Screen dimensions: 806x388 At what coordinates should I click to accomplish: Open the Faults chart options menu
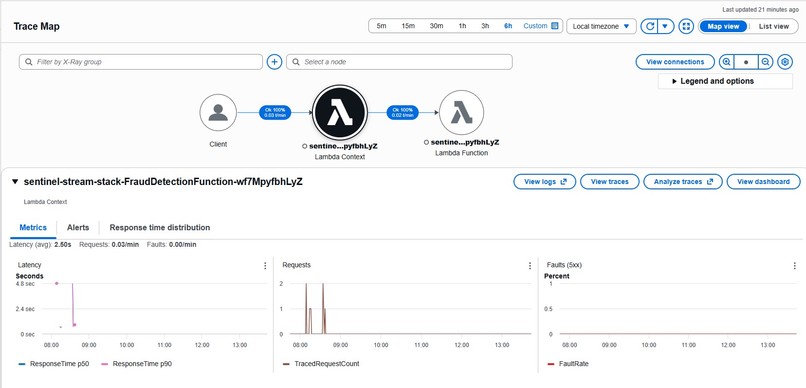795,266
